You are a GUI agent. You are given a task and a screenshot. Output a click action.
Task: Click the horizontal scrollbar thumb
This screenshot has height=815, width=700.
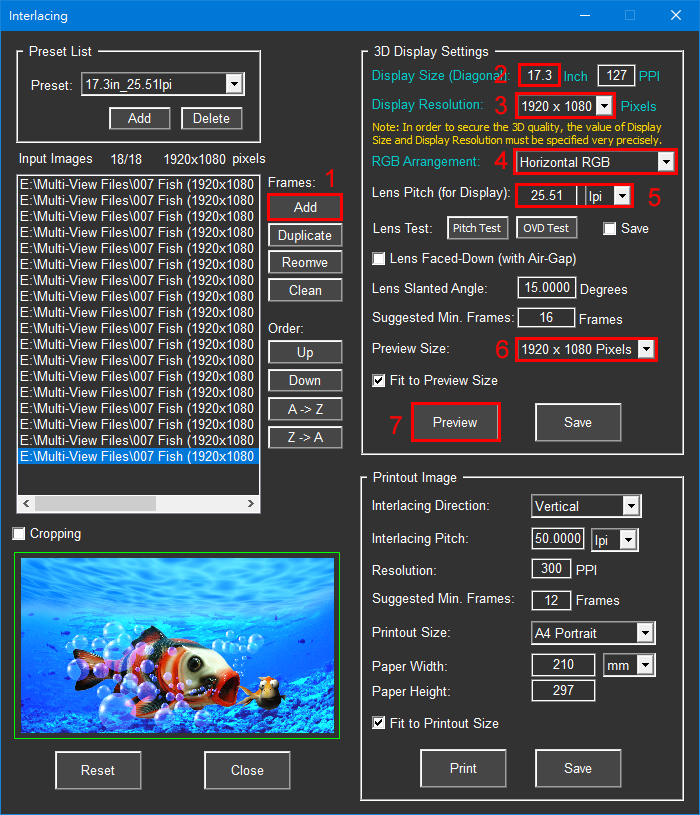click(95, 504)
